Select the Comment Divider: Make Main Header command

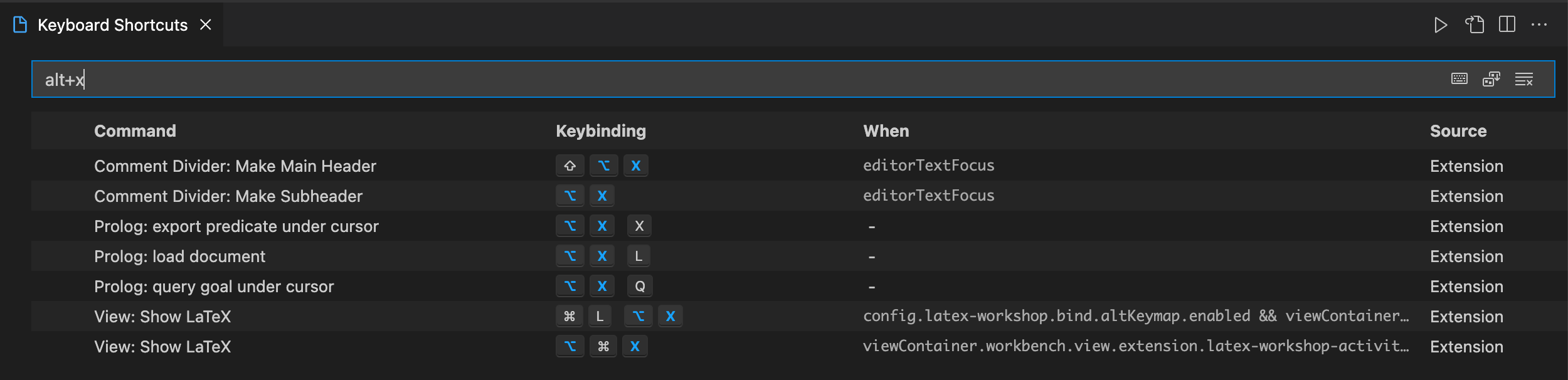(x=235, y=166)
